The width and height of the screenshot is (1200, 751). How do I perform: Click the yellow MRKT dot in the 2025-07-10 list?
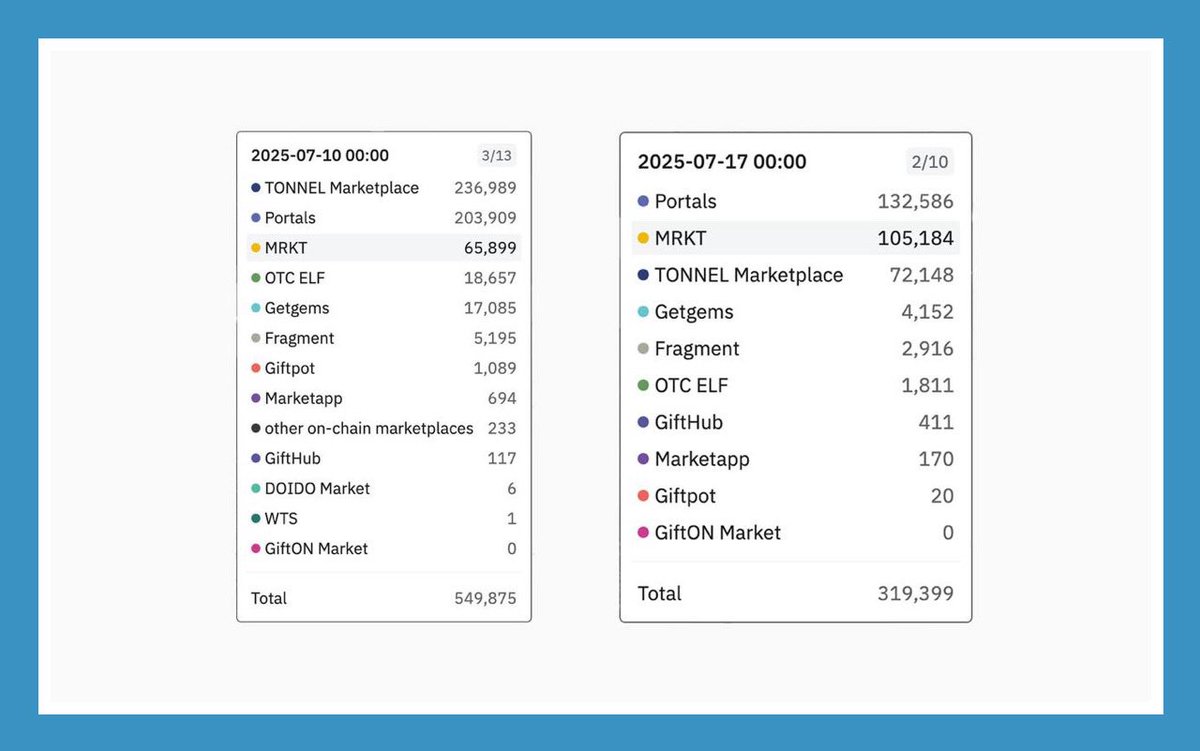tap(256, 248)
